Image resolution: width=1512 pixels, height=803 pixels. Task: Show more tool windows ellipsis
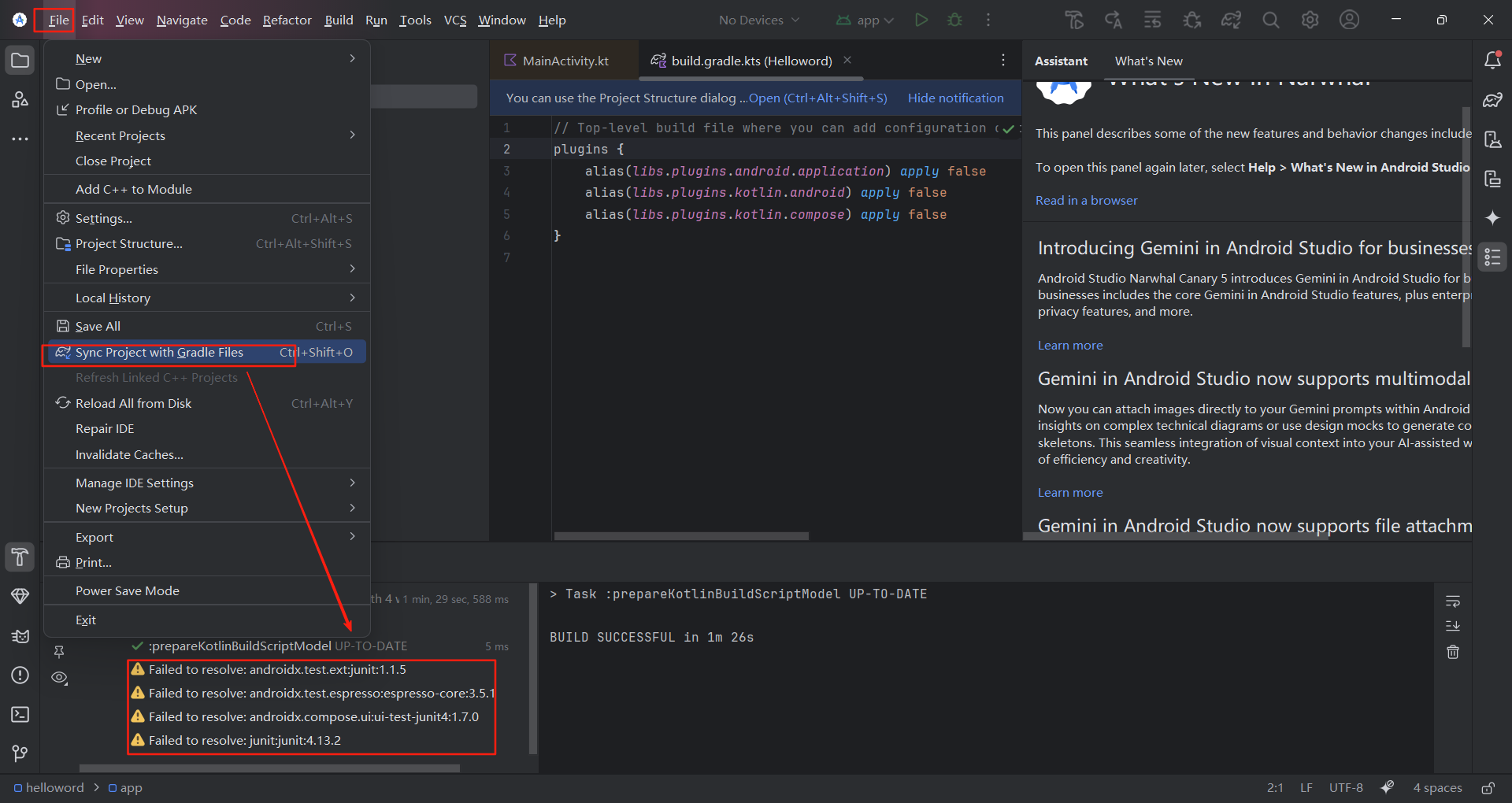click(x=20, y=139)
